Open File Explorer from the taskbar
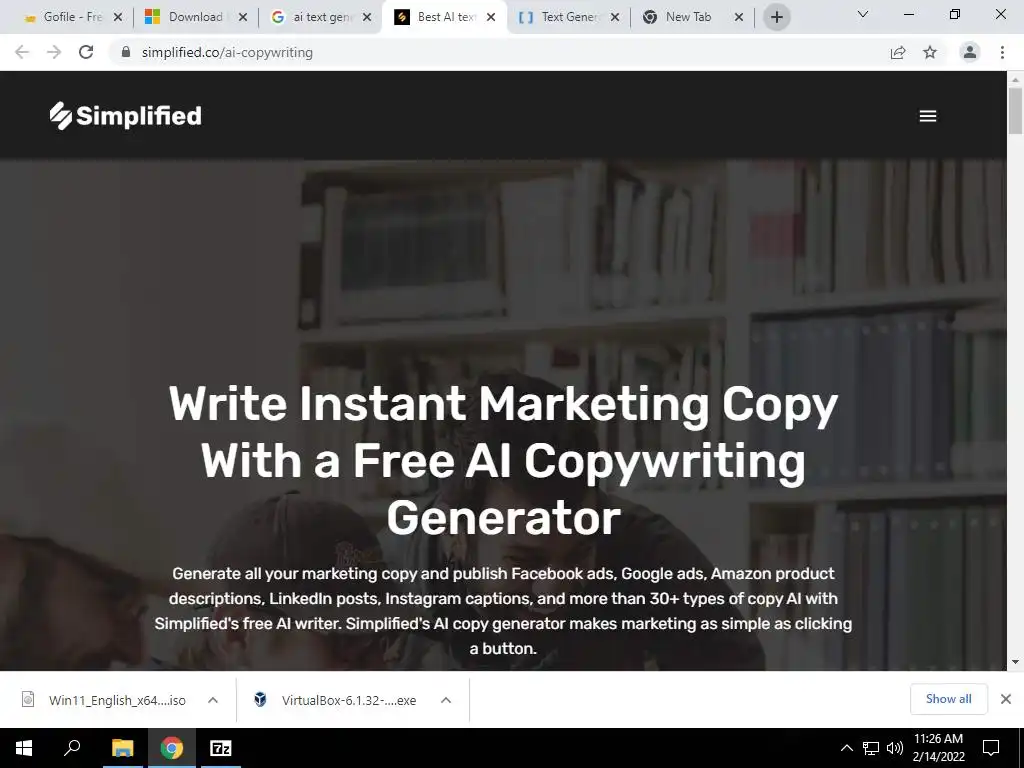Screen dimensions: 1024x768 point(123,748)
